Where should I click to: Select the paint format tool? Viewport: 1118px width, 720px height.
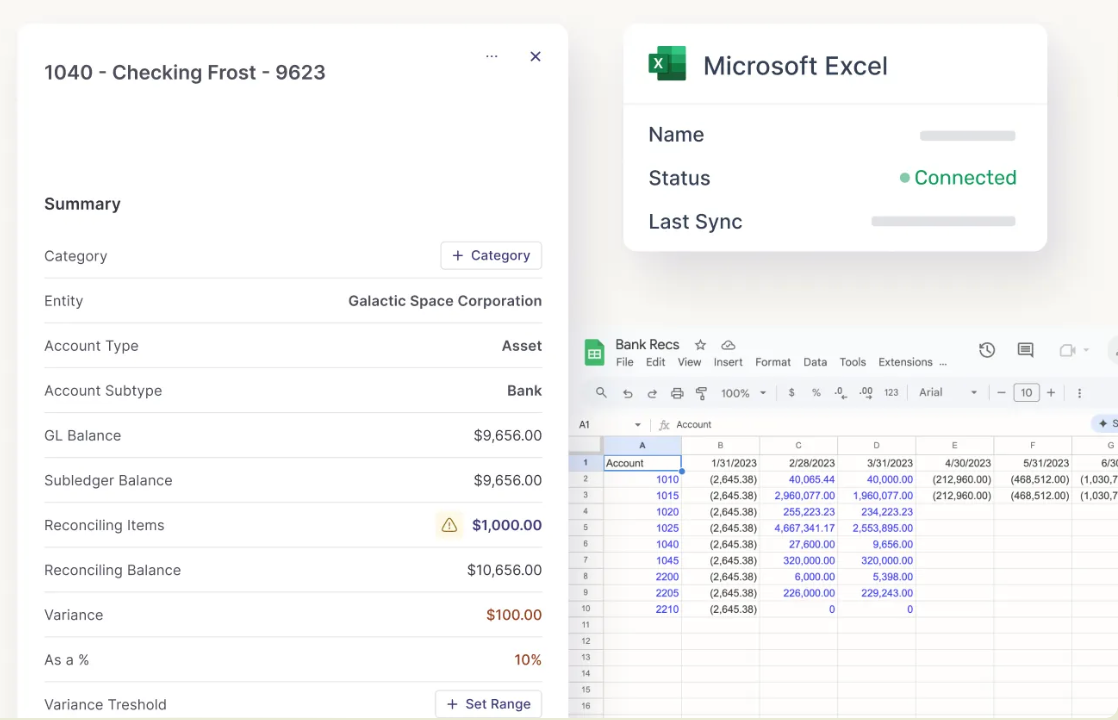click(702, 393)
